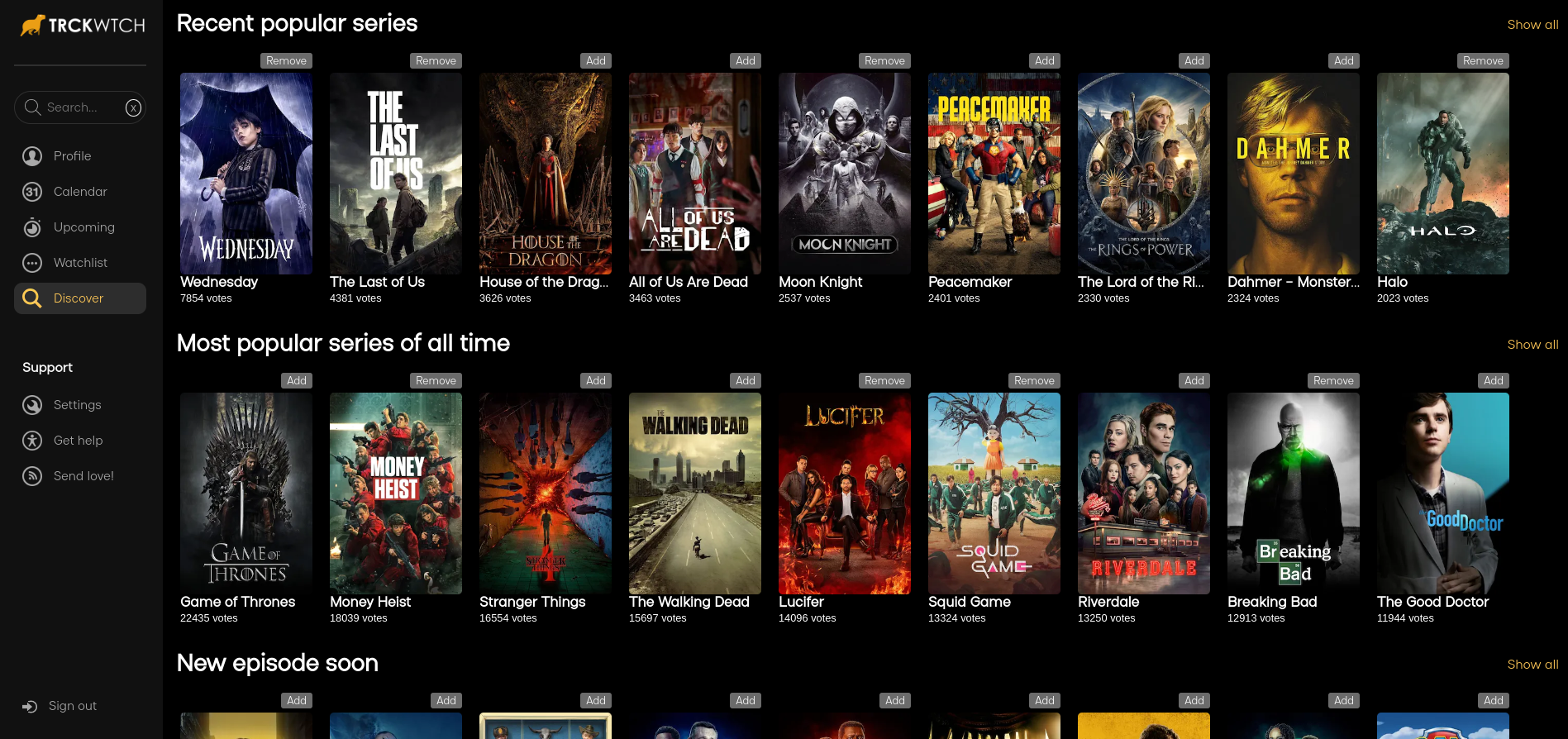This screenshot has height=739, width=1568.
Task: Show all New episode soon series
Action: point(1532,665)
